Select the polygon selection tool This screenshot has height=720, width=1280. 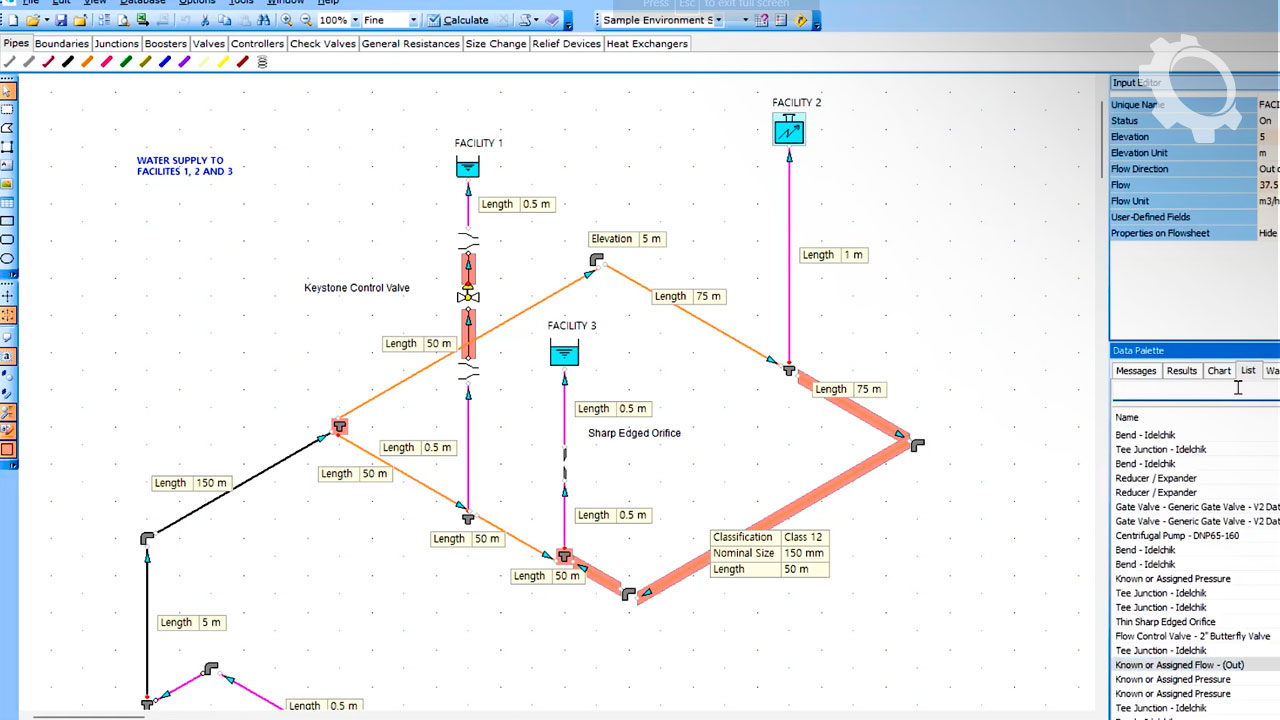[7, 128]
